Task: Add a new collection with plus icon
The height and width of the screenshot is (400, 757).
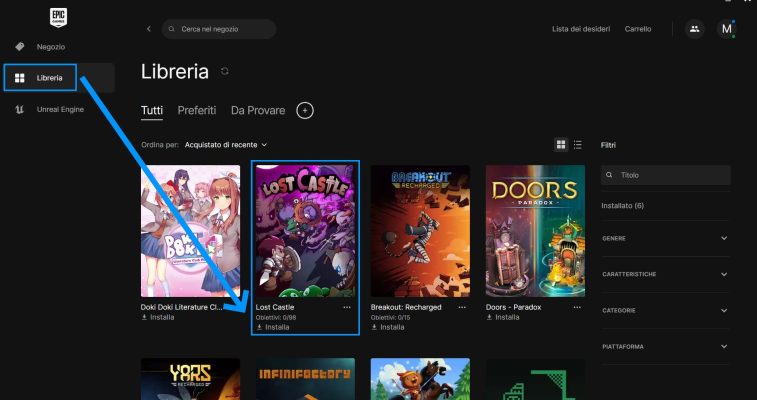Action: (305, 110)
